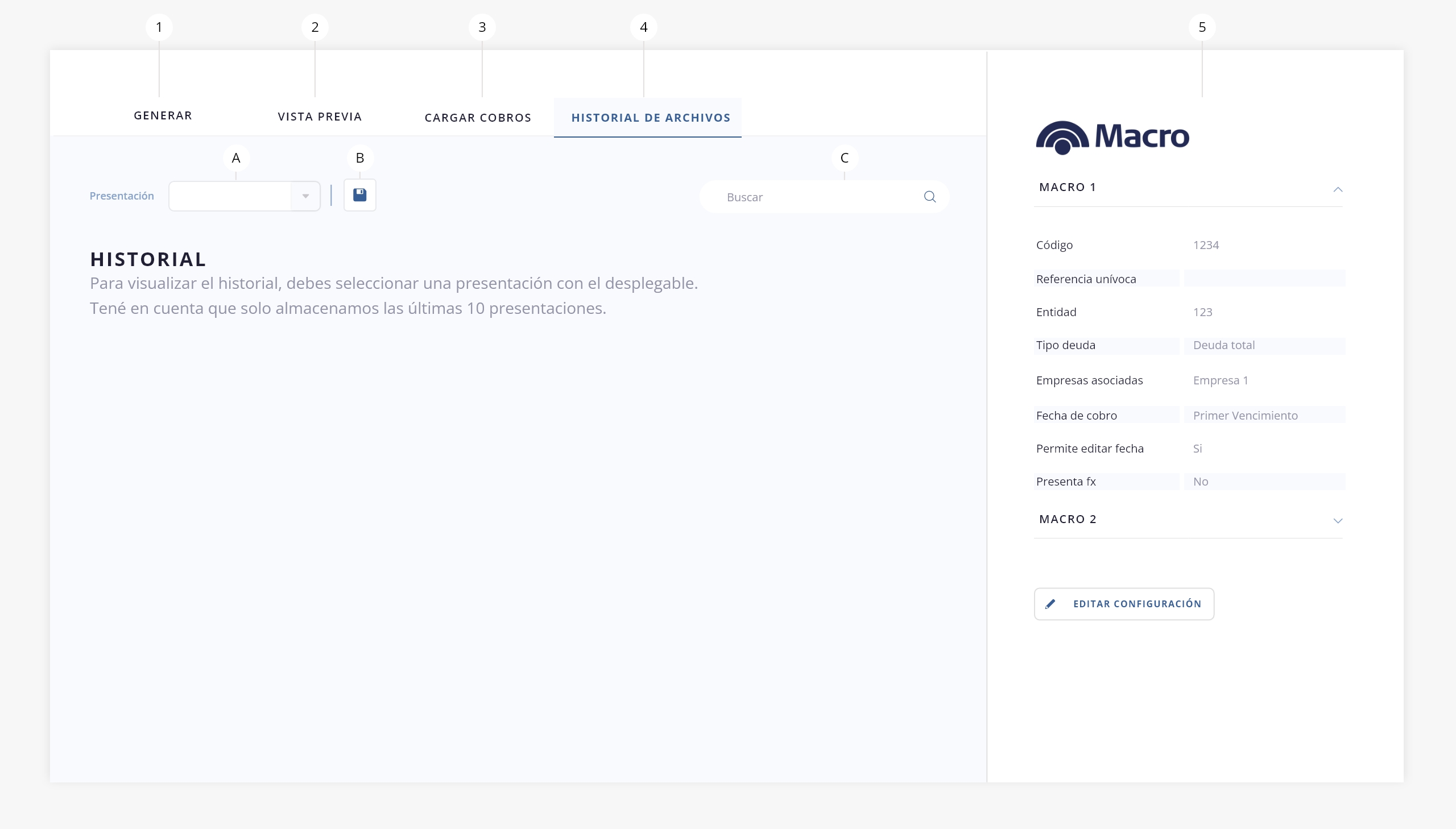Click the Referencia unívoca value field
Viewport: 1456px width, 829px height.
click(x=1264, y=279)
